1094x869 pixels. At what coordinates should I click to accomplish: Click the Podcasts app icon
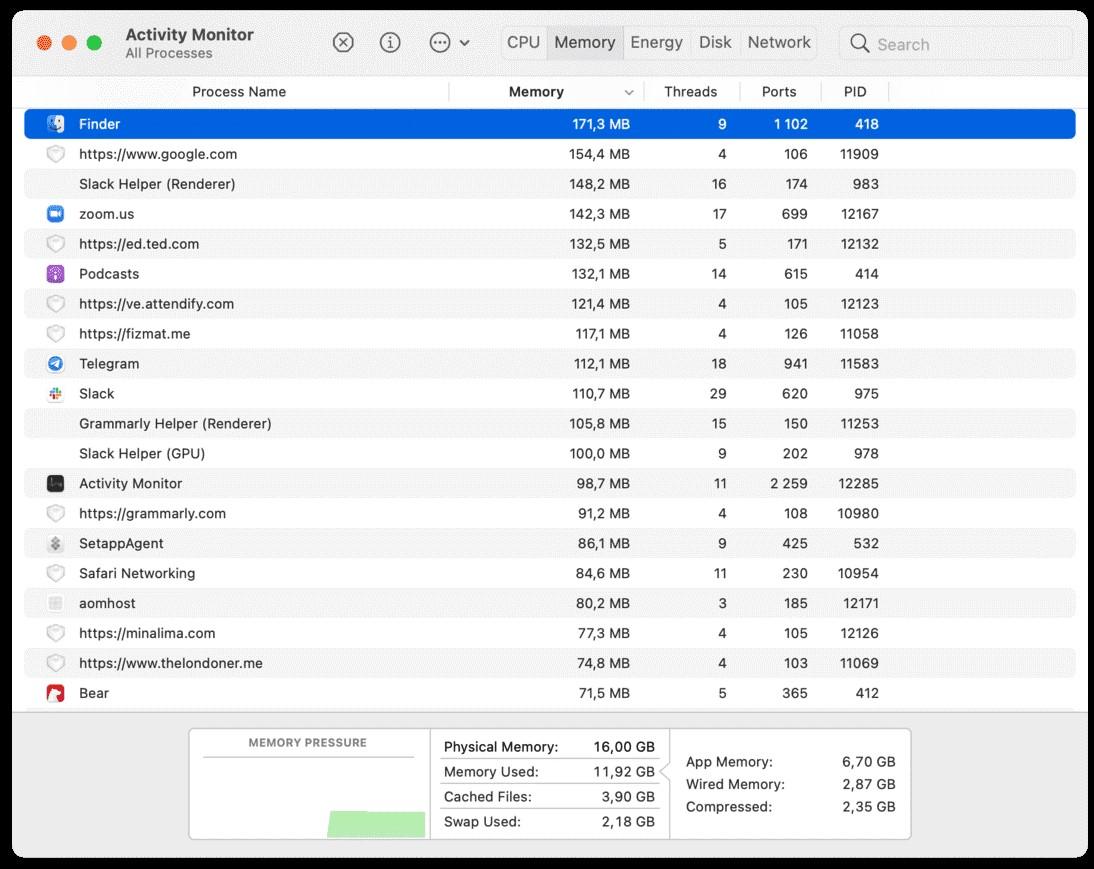click(56, 274)
